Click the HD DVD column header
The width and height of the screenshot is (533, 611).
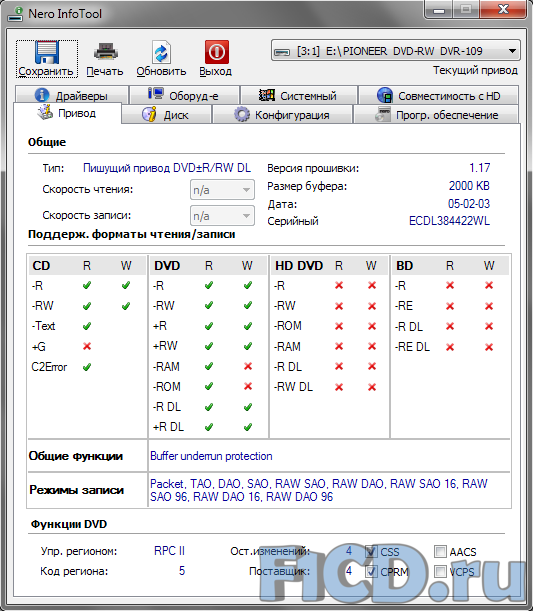coord(299,266)
